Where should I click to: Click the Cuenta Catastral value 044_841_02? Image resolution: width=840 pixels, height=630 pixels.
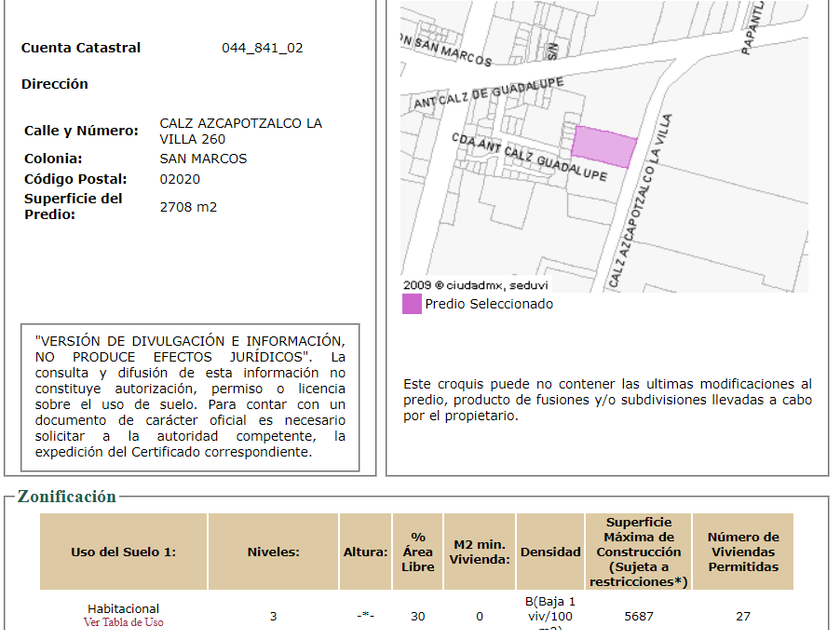262,48
